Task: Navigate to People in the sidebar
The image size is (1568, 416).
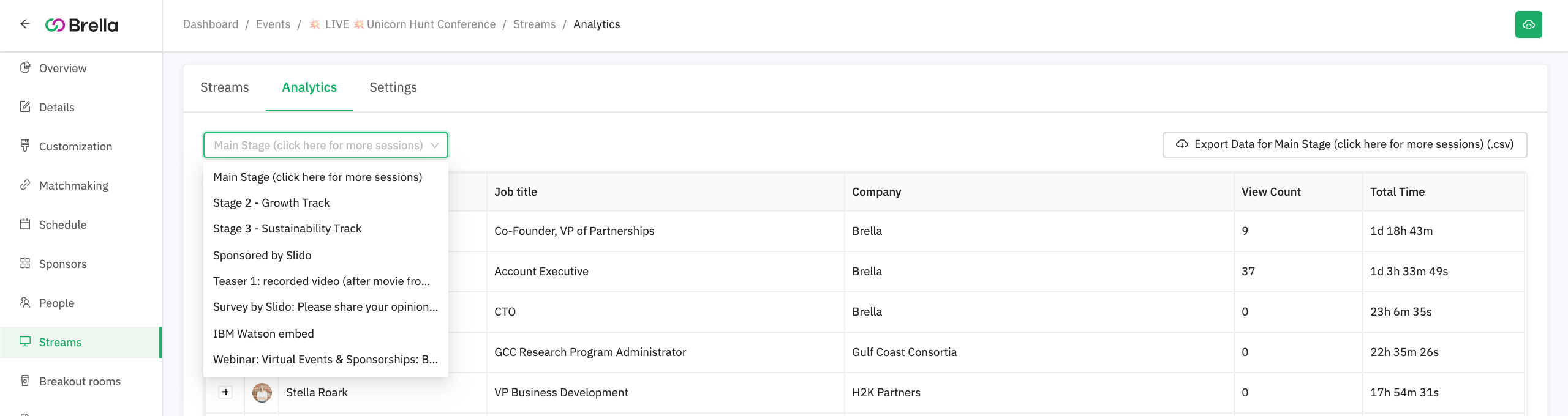Action: (x=80, y=303)
